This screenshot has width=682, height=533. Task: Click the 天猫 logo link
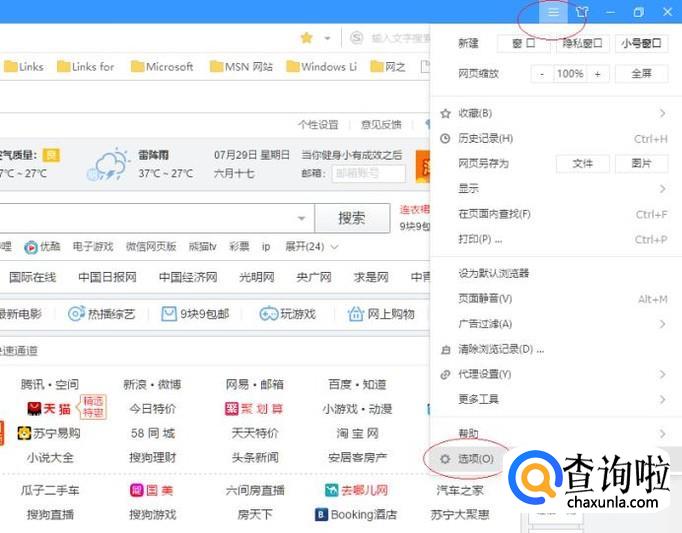pos(49,409)
